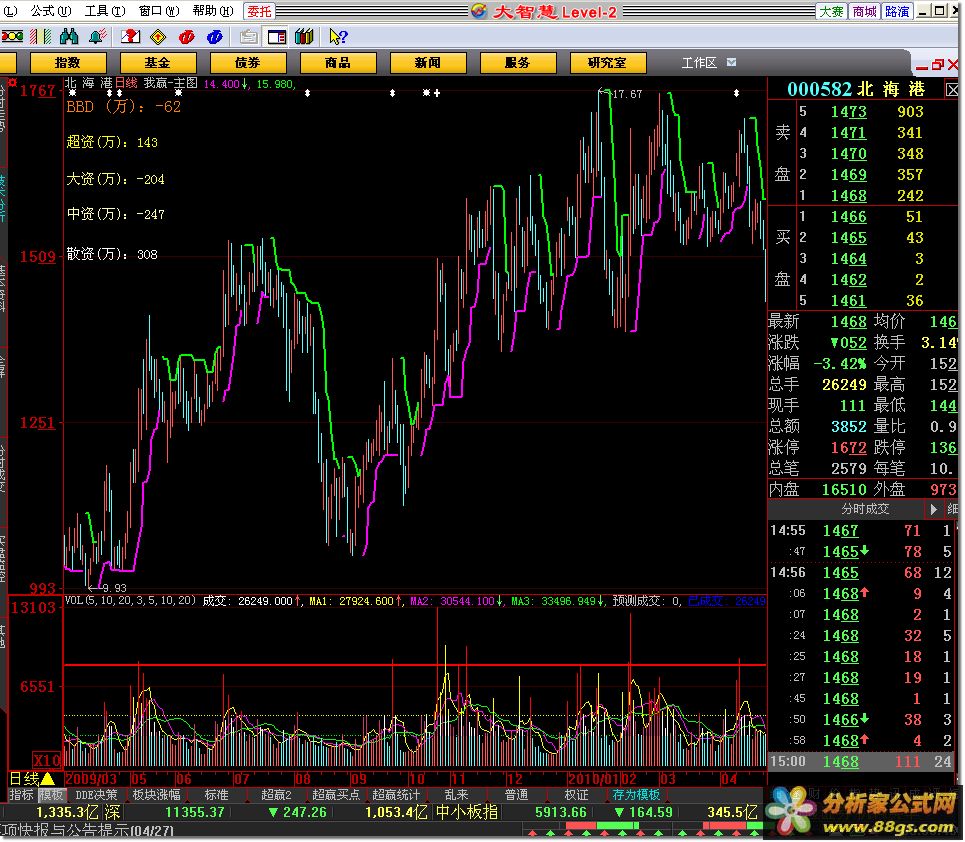
Task: Click the yellow diamond arrow icon
Action: point(158,37)
